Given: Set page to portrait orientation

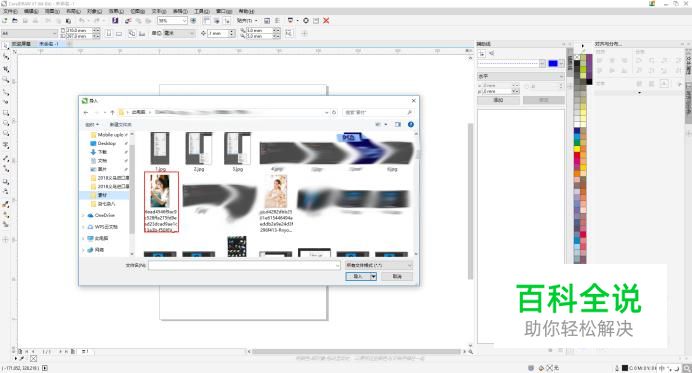Looking at the screenshot, I should click(109, 34).
